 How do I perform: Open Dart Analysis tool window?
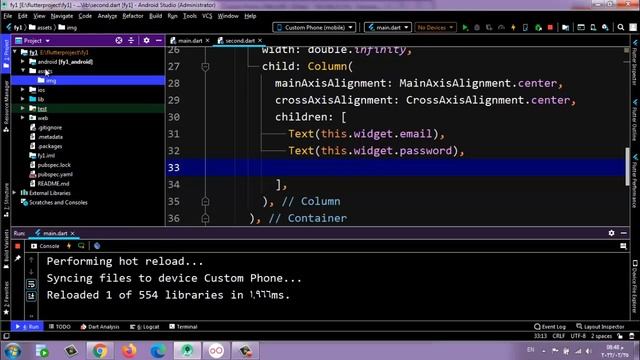pos(100,327)
